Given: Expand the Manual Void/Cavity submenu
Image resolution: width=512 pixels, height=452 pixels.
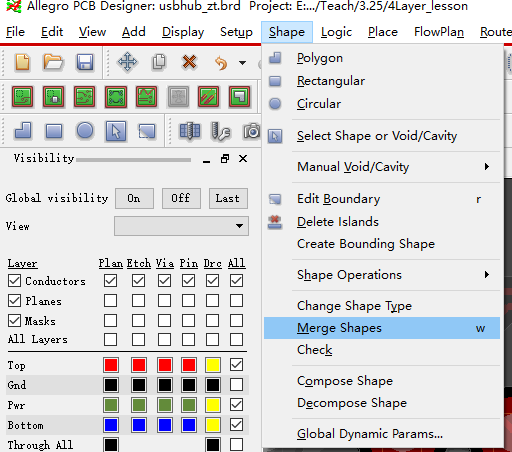Looking at the screenshot, I should tap(382, 167).
